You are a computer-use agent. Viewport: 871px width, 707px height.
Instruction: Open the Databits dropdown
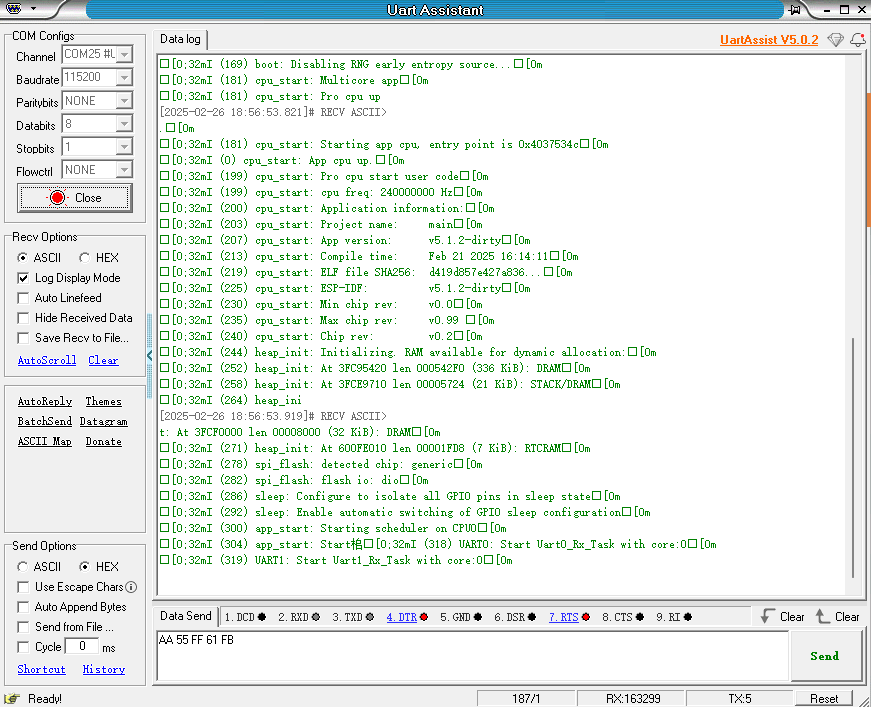click(124, 124)
